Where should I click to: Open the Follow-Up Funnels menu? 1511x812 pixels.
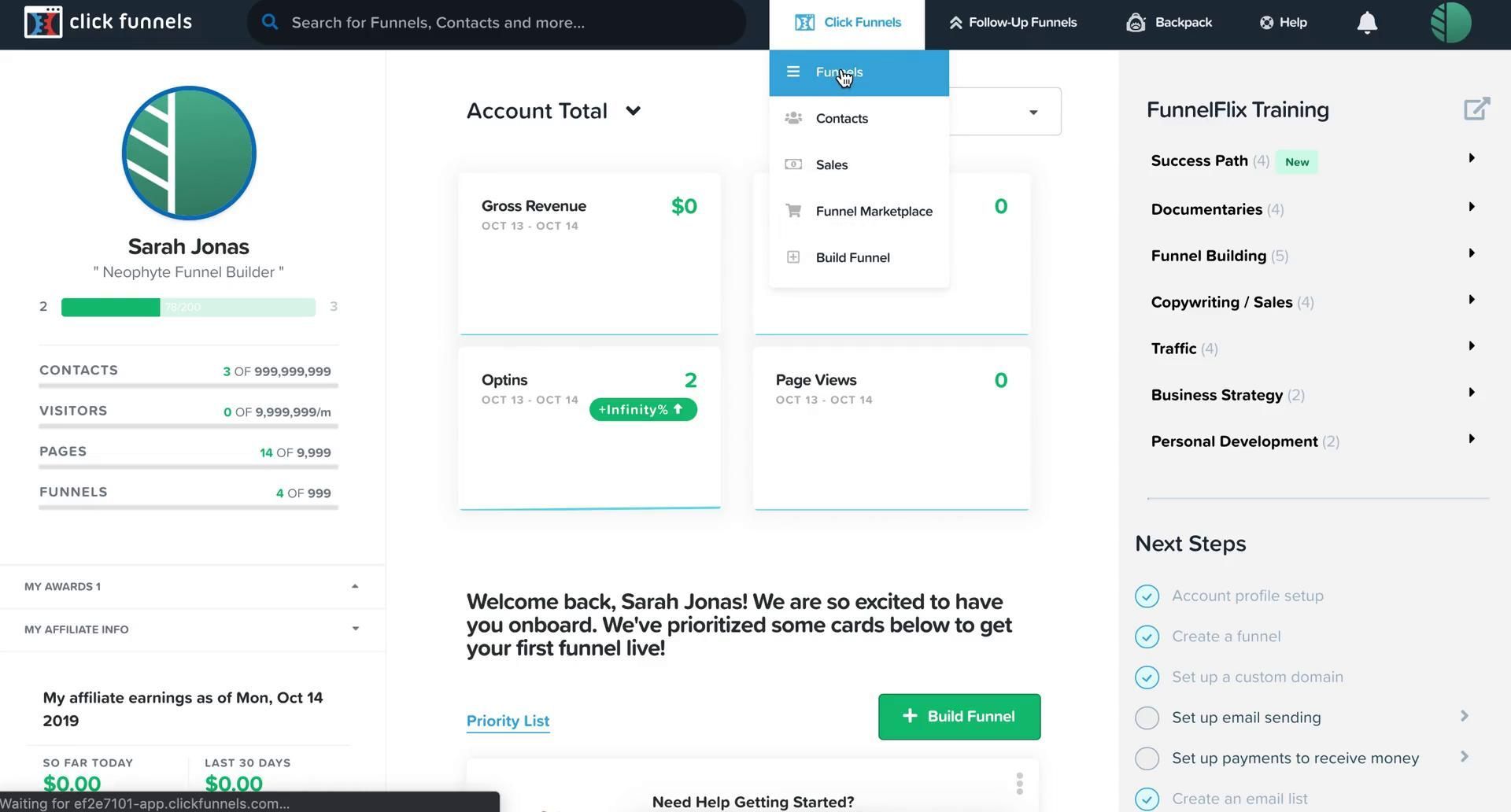[1012, 23]
